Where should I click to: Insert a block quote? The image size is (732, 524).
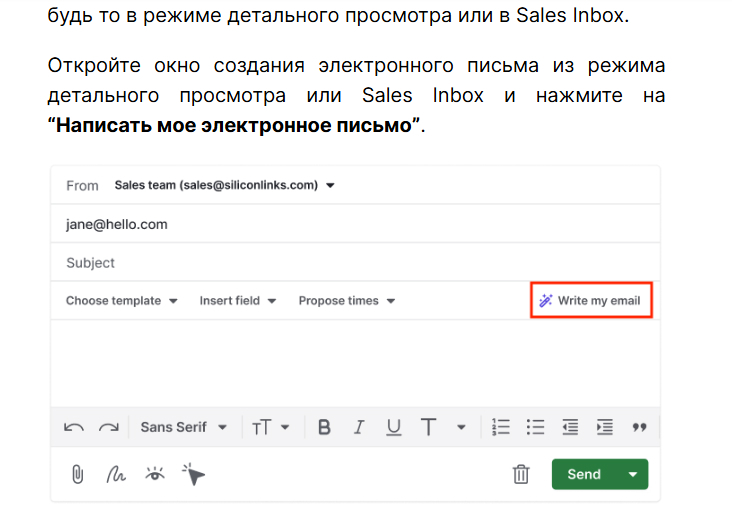(639, 427)
